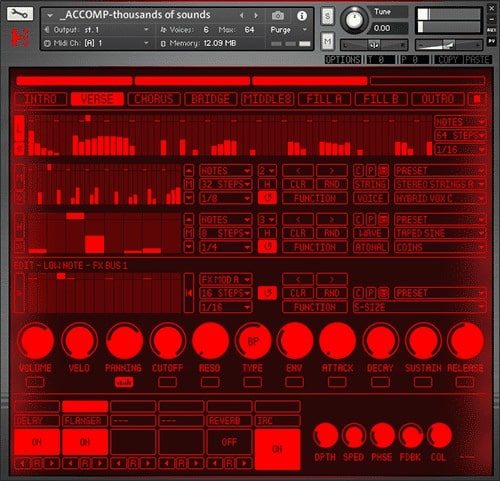This screenshot has width=500, height=481.
Task: Open the 32 STEPS dropdown
Action: pos(225,184)
